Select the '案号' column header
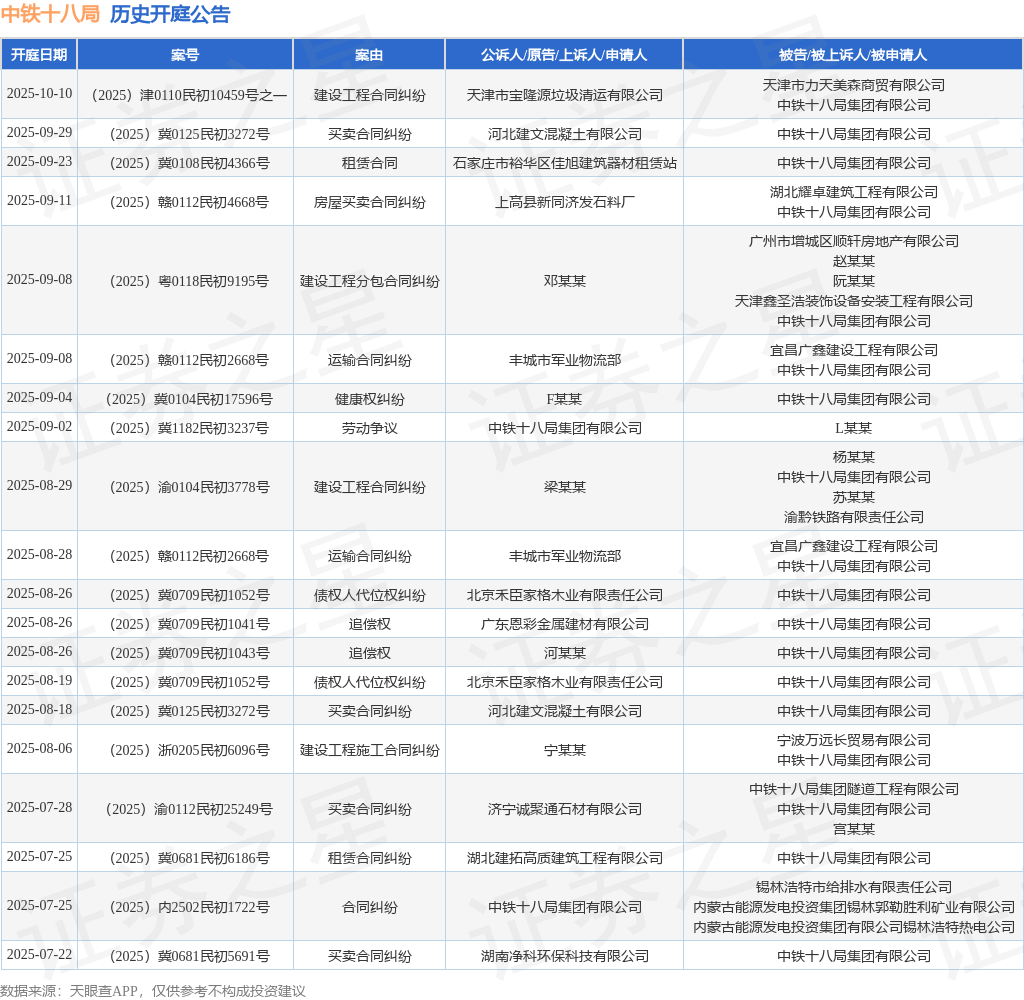 point(185,55)
